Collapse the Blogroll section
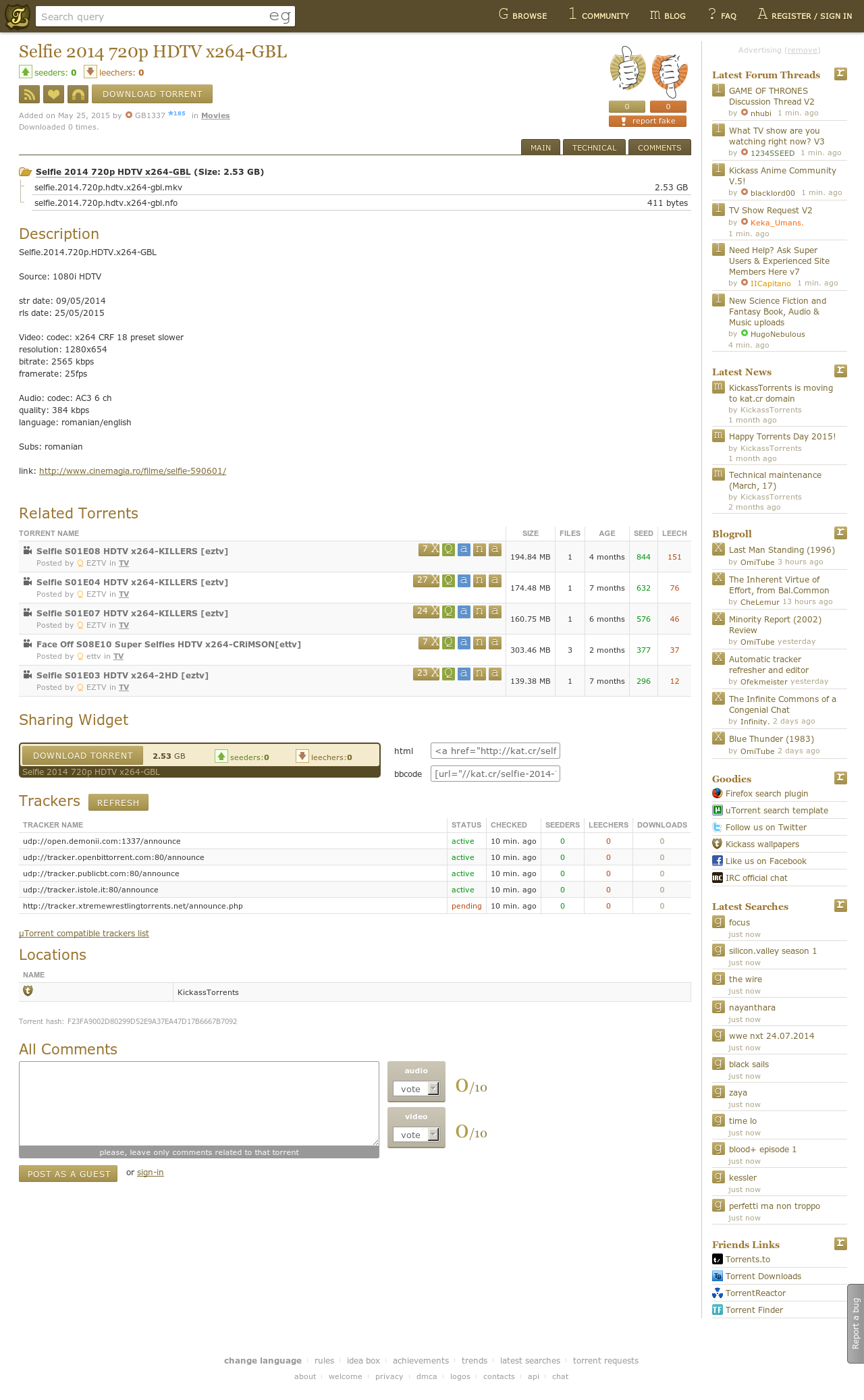The image size is (864, 1400). click(x=840, y=533)
